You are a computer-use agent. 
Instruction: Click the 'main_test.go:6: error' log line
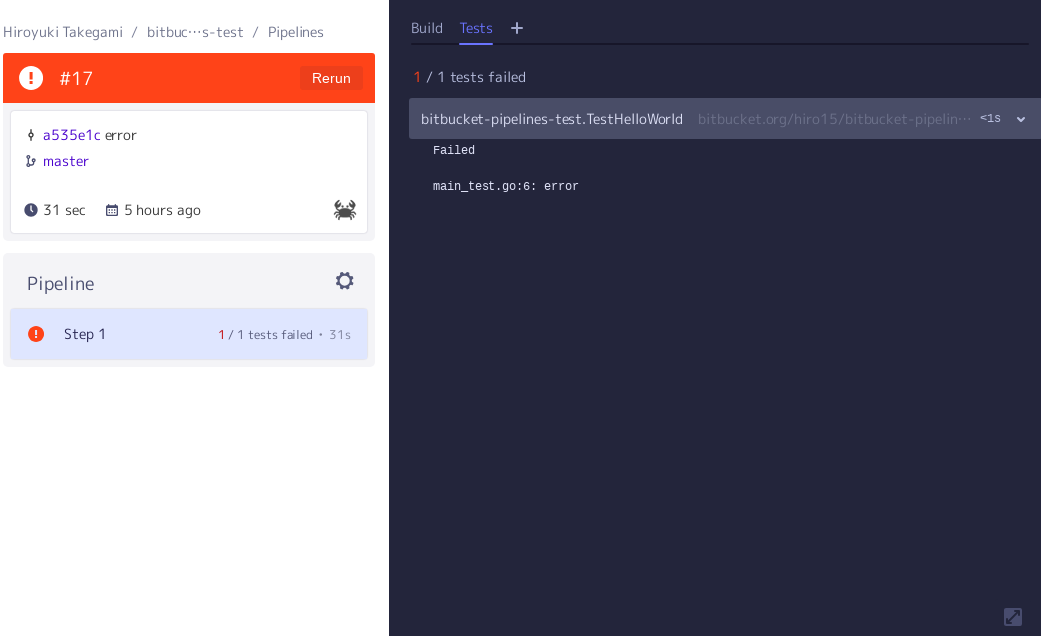pos(505,187)
